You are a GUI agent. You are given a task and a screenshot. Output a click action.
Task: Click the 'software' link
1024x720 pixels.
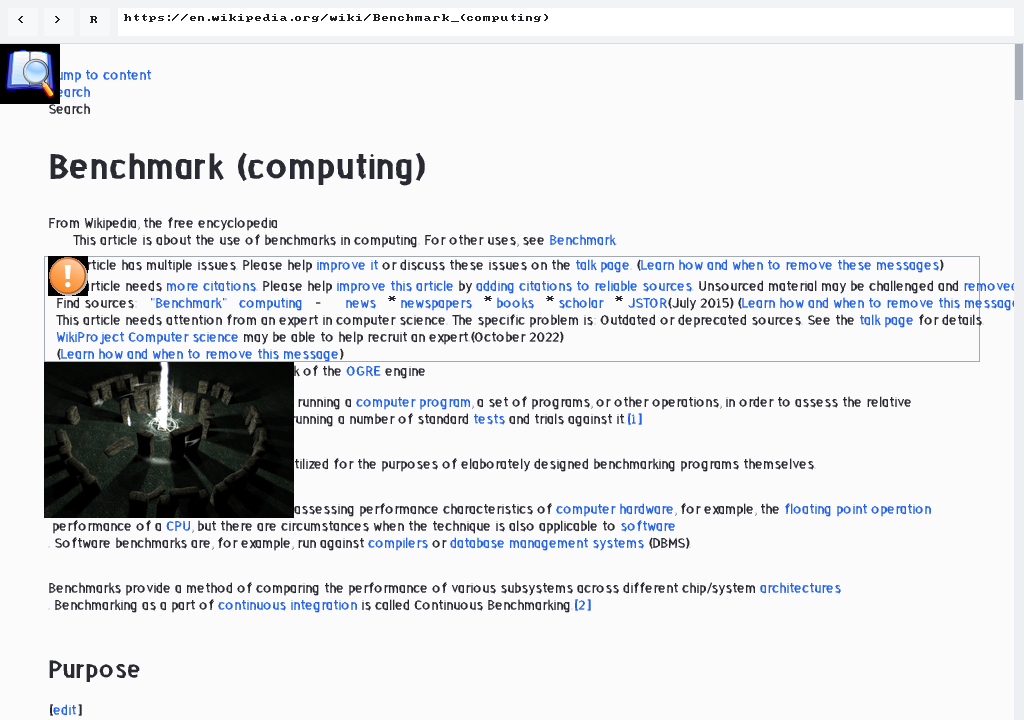(648, 527)
